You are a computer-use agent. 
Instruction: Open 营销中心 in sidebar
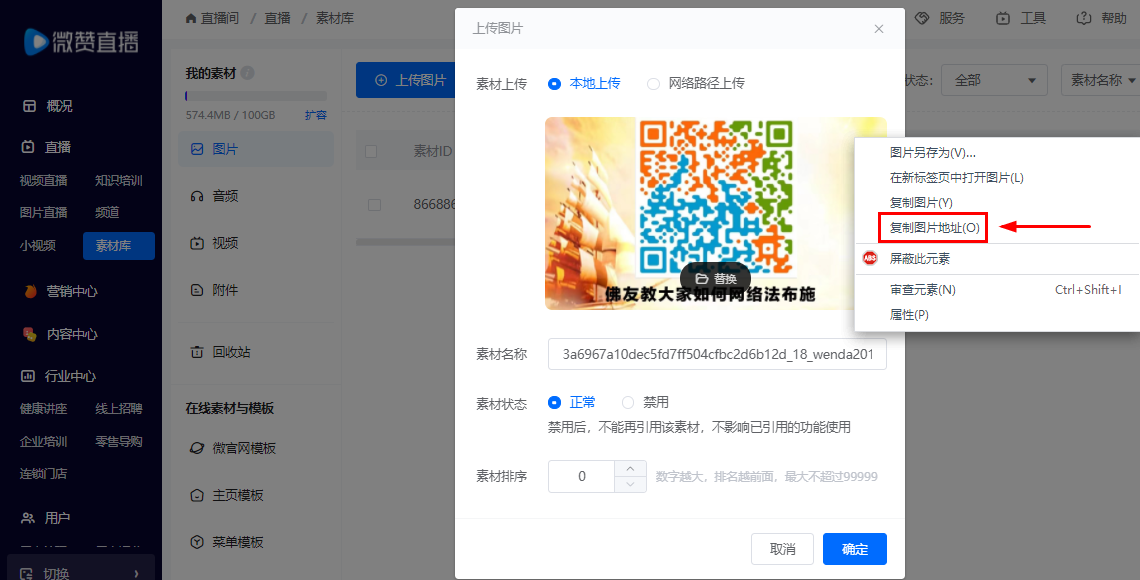[60, 291]
